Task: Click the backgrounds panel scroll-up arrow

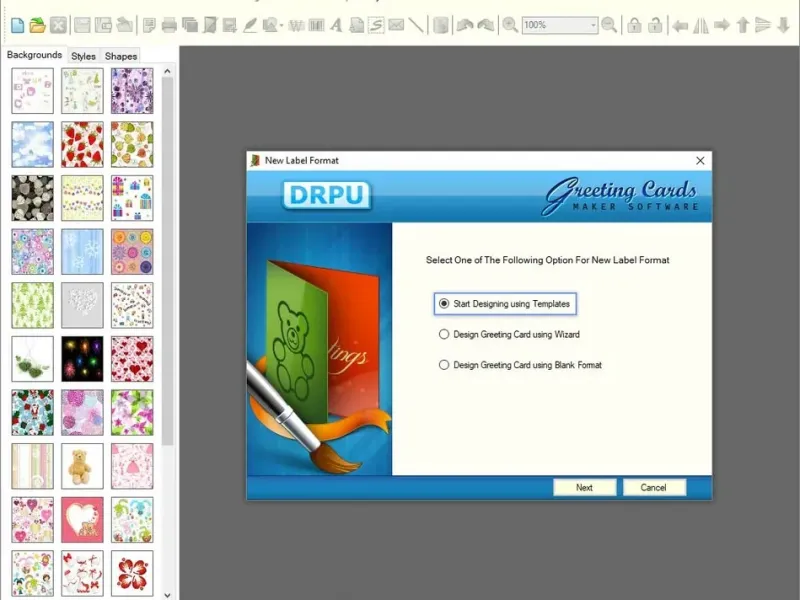Action: point(167,71)
